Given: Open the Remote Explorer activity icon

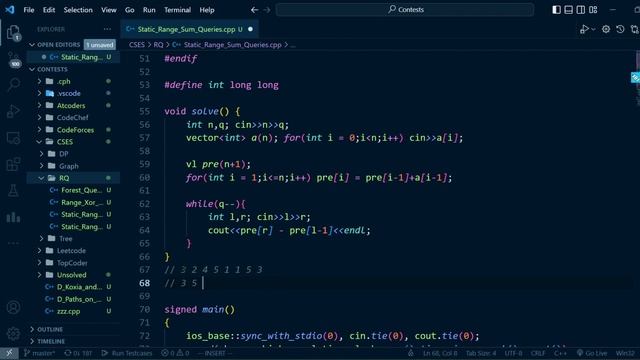Looking at the screenshot, I should point(13,138).
